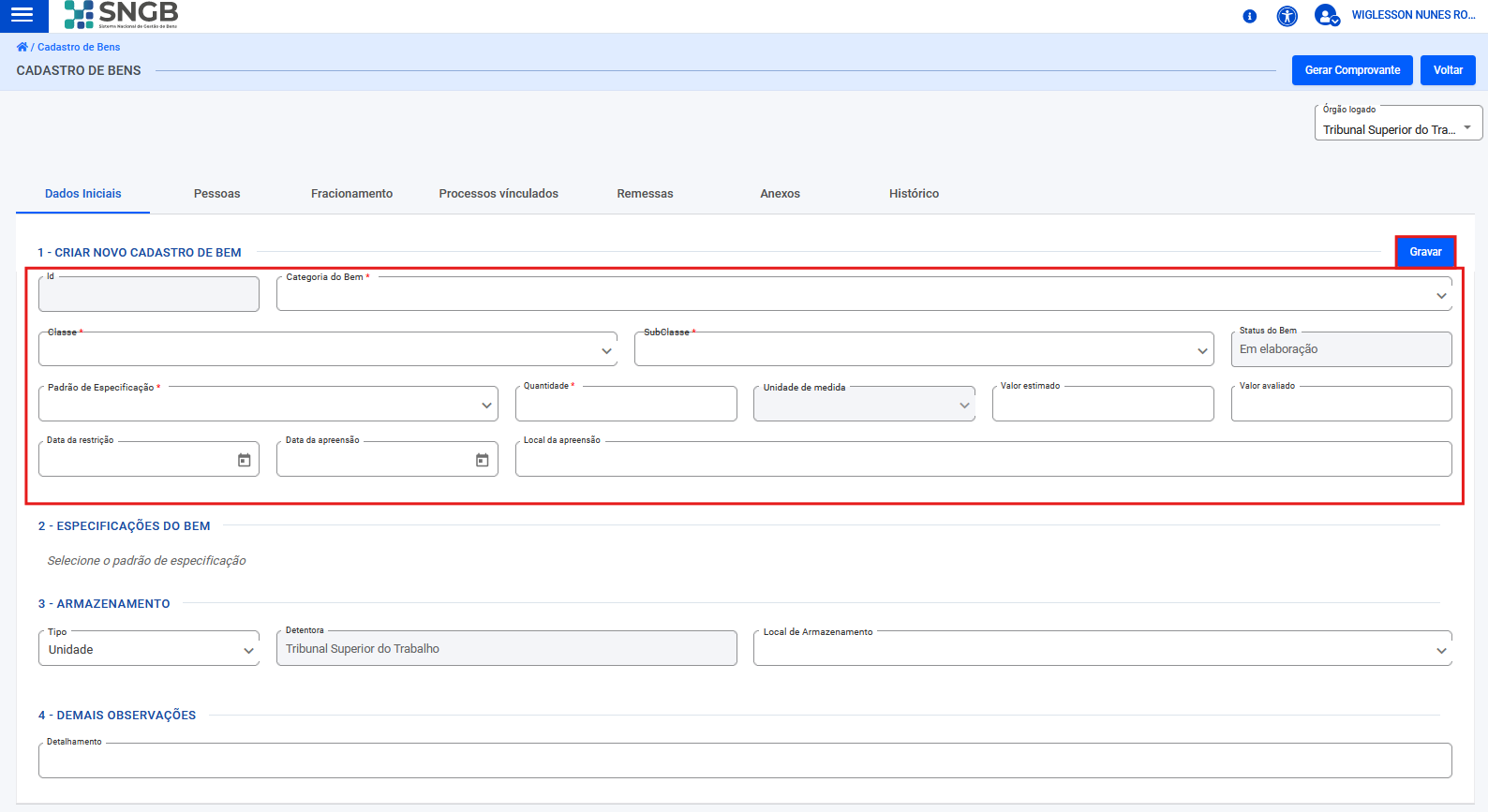Click the Cadastro de Bens breadcrumb link
This screenshot has height=812, width=1488.
(x=79, y=47)
